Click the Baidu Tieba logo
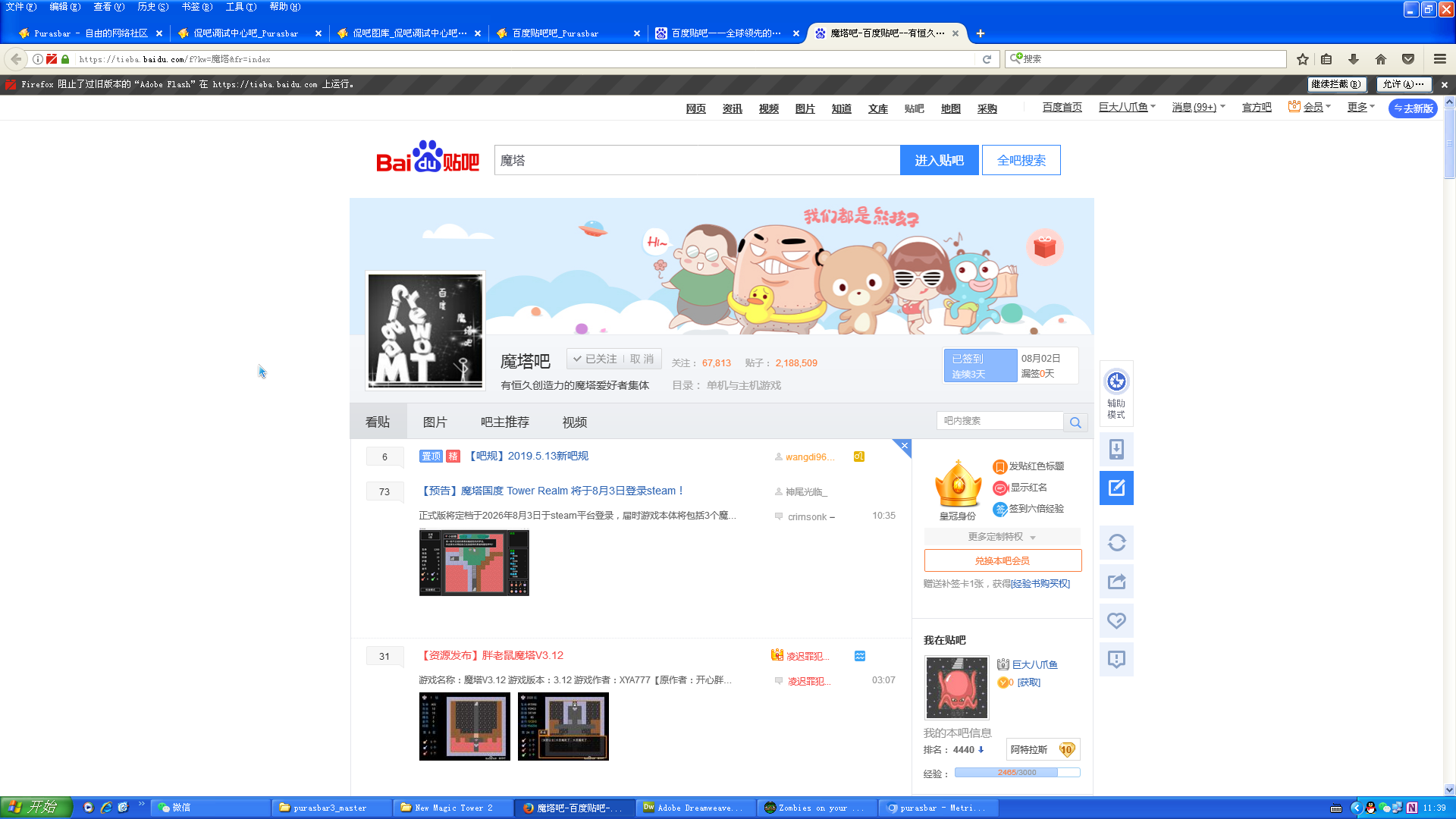 click(x=428, y=157)
